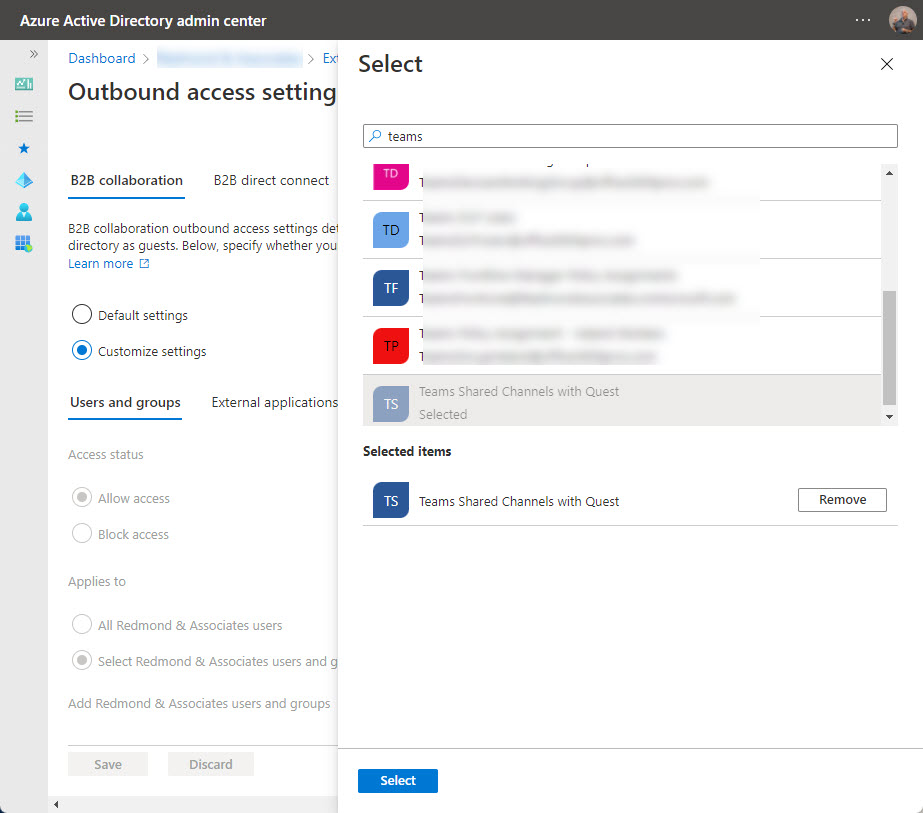Click the Discard button

coord(211,764)
